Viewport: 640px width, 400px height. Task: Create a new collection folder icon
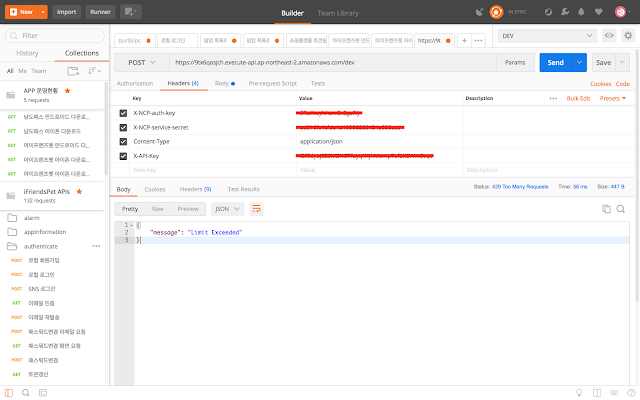pos(73,71)
